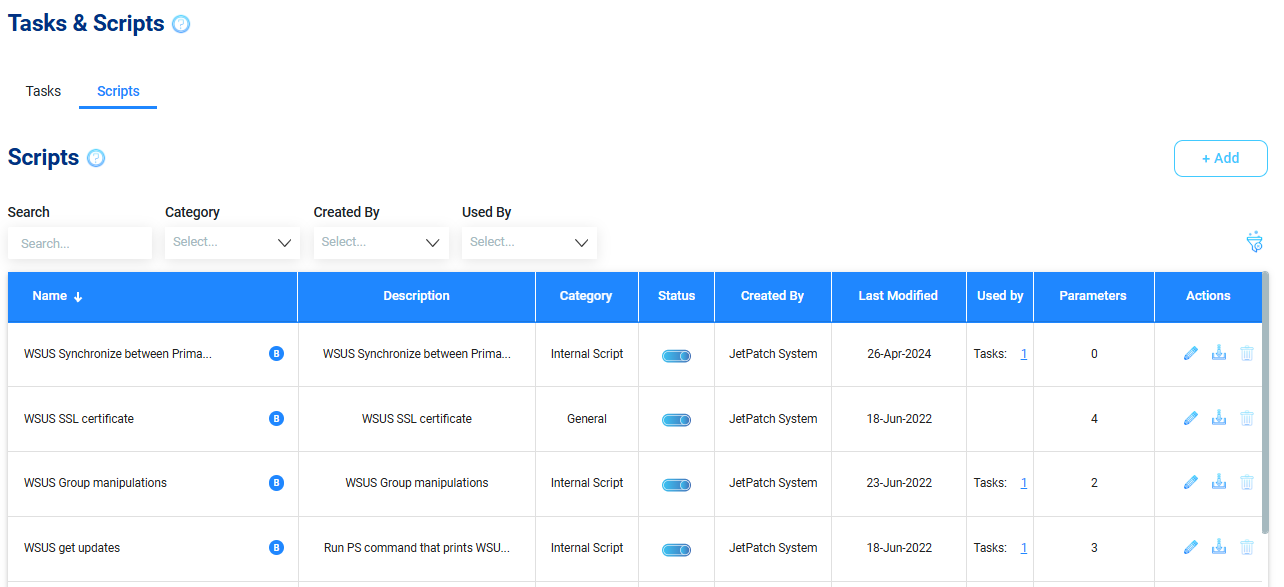The height and width of the screenshot is (587, 1284).
Task: Click parameter count 3 for WSUS get updates
Action: pyautogui.click(x=1094, y=548)
